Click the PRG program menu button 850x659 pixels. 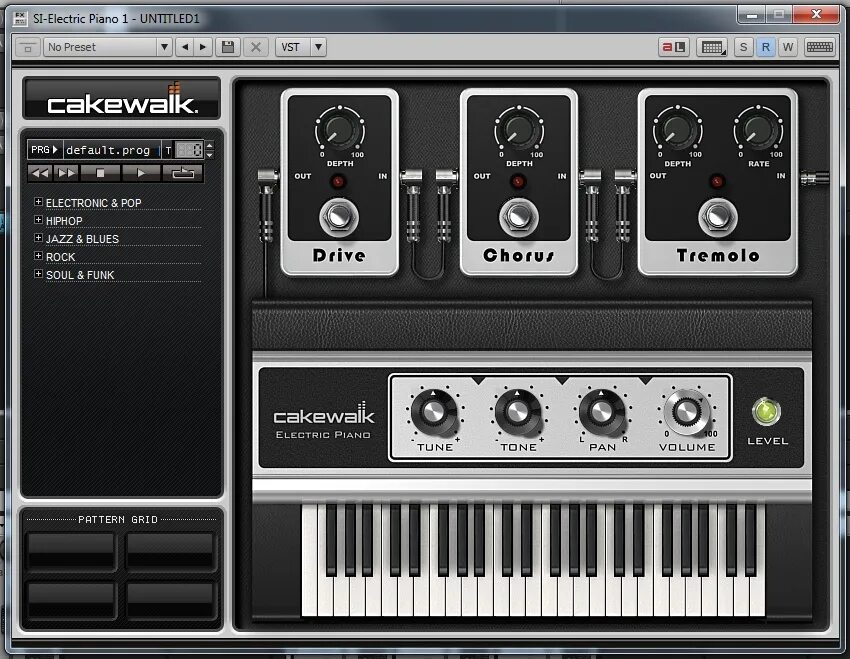pyautogui.click(x=44, y=150)
